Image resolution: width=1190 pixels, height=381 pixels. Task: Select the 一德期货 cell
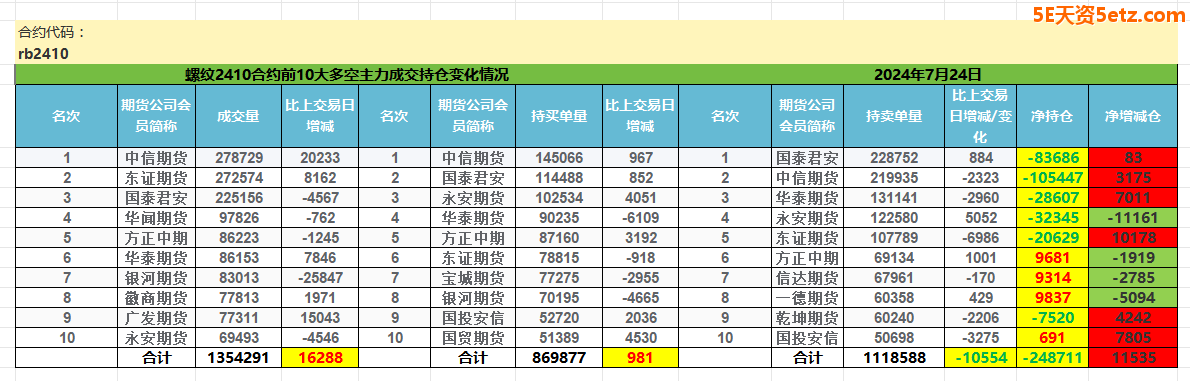(807, 297)
